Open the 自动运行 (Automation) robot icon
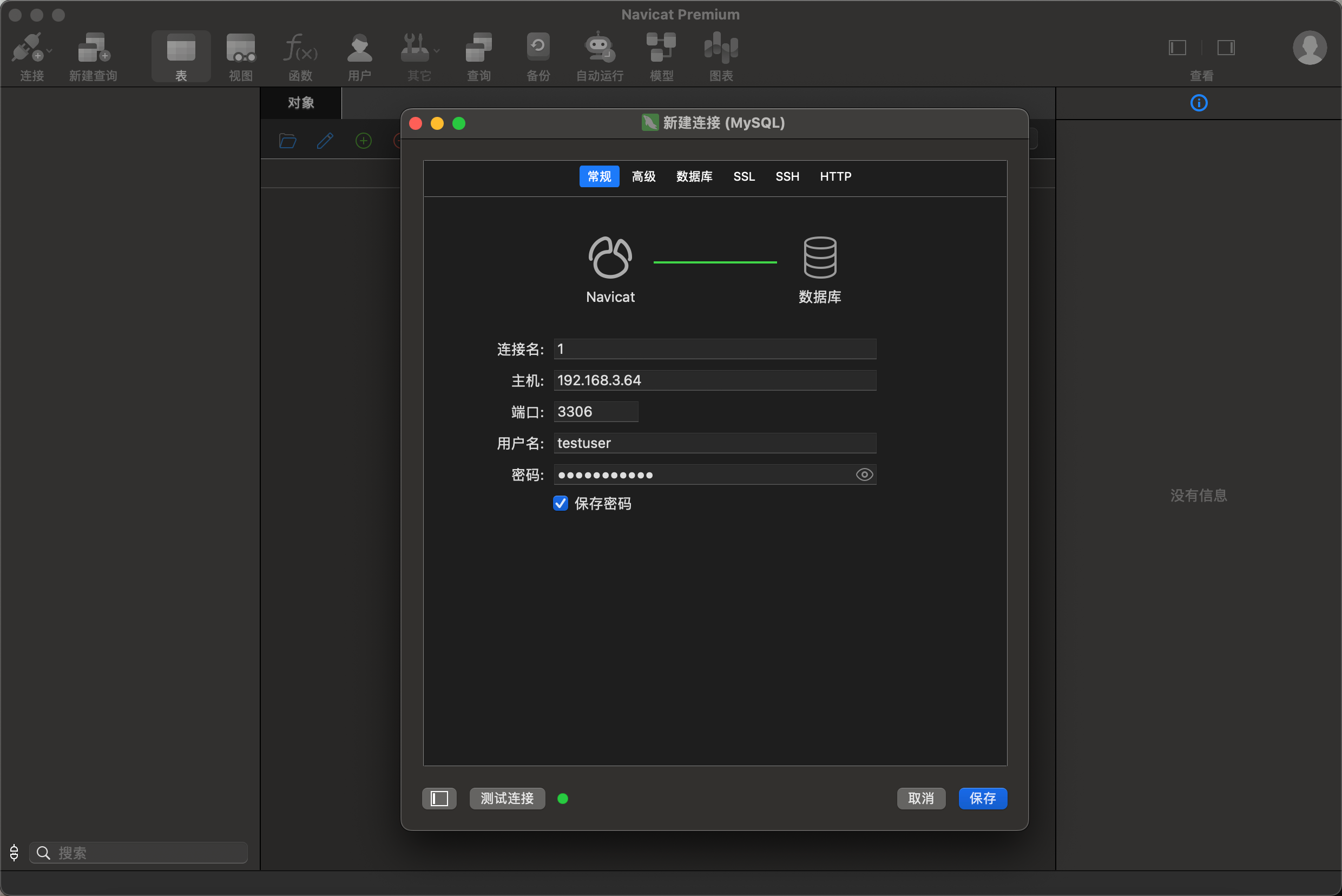1342x896 pixels. pos(599,47)
